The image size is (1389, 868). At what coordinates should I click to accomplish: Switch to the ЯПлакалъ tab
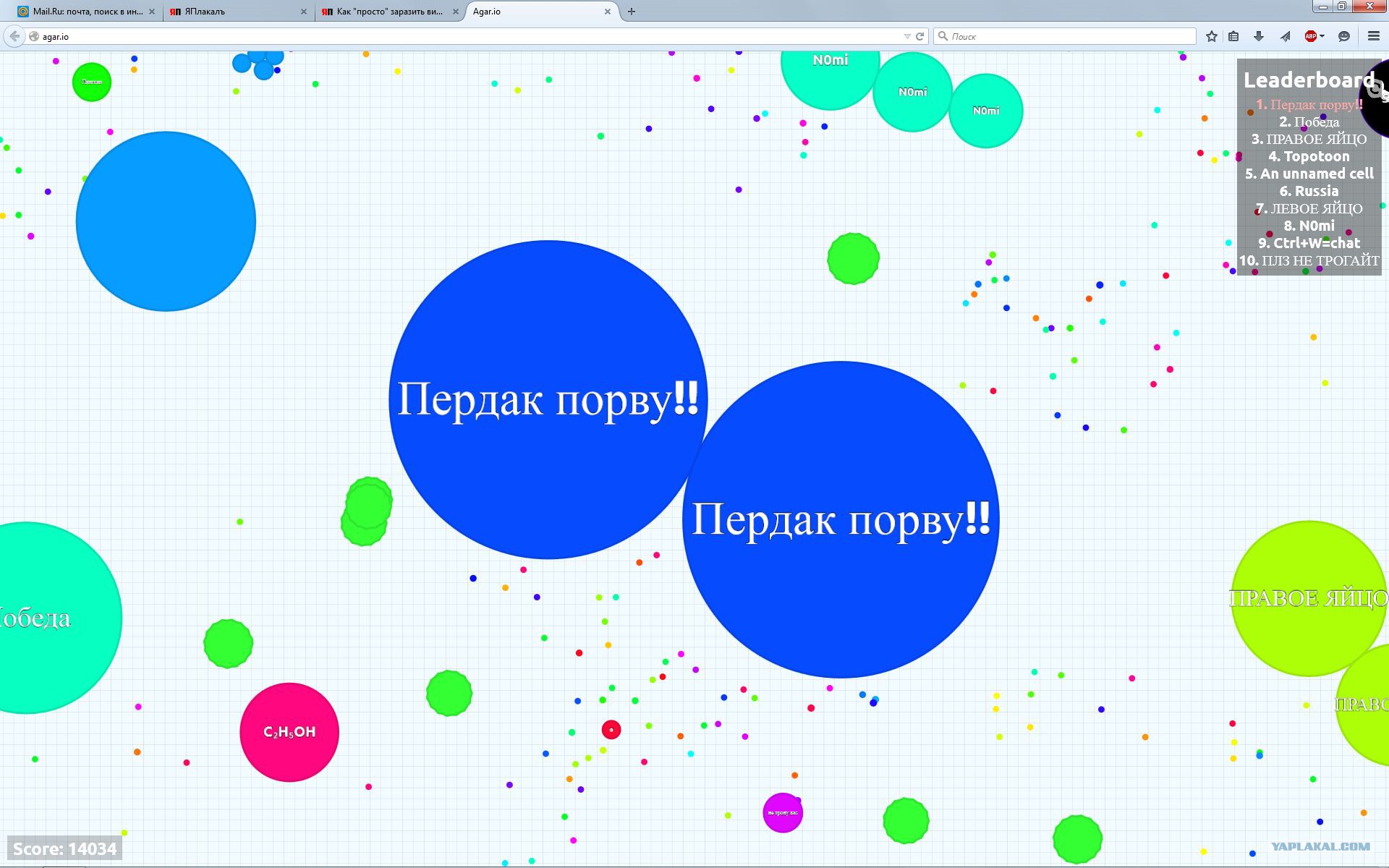click(239, 12)
